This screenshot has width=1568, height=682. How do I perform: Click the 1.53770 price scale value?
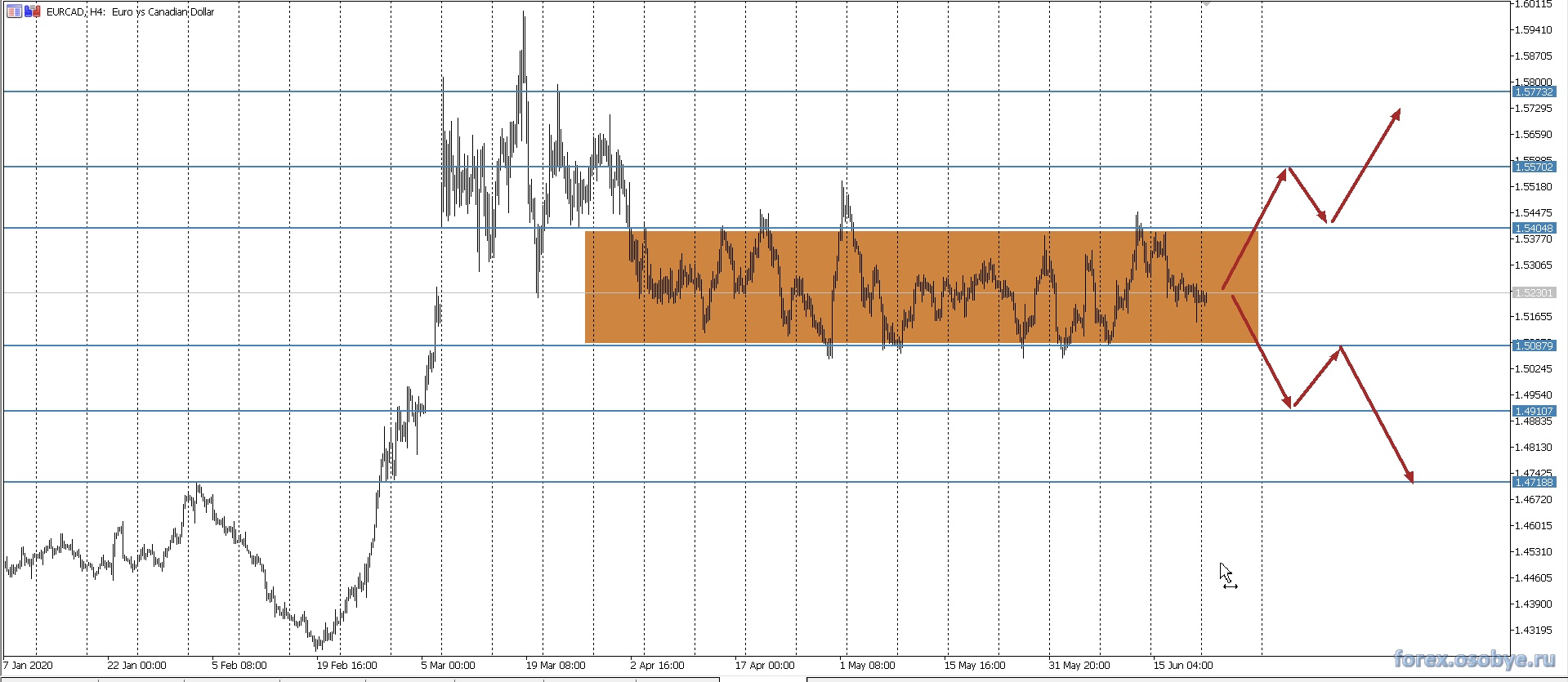pos(1534,239)
